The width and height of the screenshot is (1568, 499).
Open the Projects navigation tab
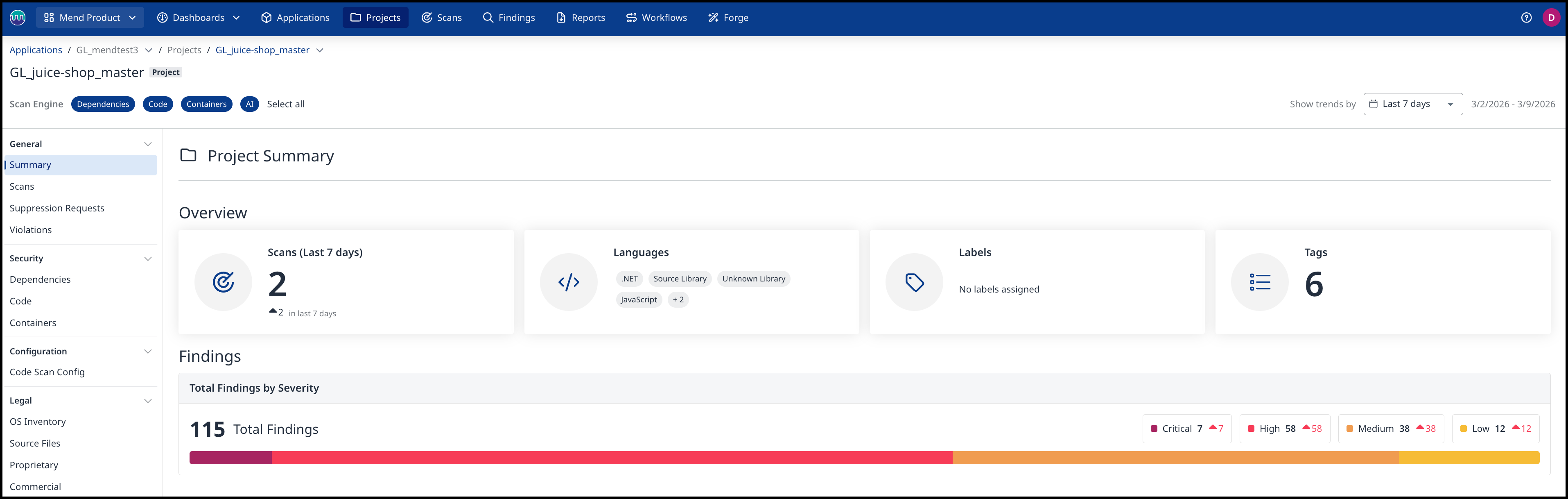(x=375, y=18)
